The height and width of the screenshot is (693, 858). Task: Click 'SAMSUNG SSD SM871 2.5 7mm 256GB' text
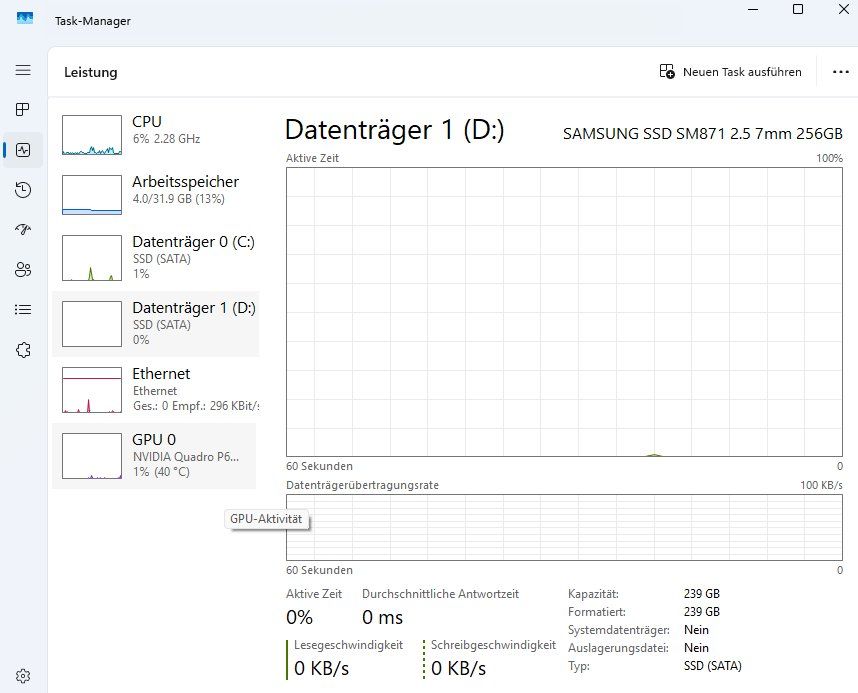click(x=703, y=134)
